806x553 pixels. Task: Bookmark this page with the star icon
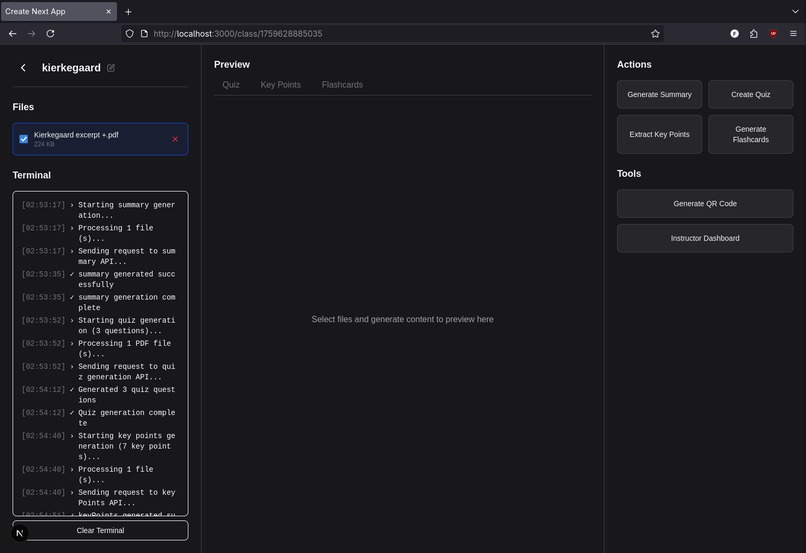[655, 33]
